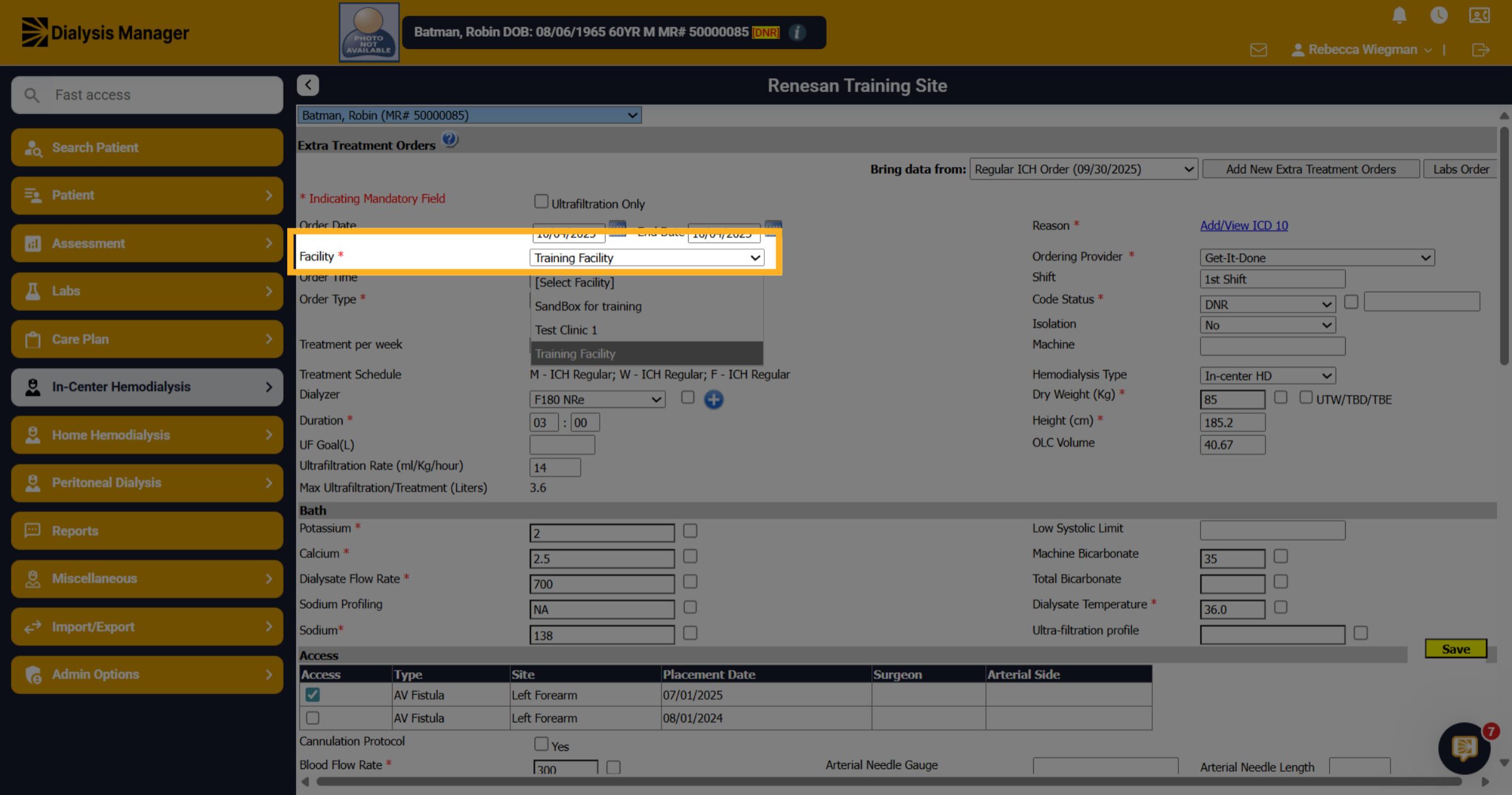This screenshot has height=795, width=1512.
Task: Open the Order Date calendar icon
Action: [x=617, y=229]
